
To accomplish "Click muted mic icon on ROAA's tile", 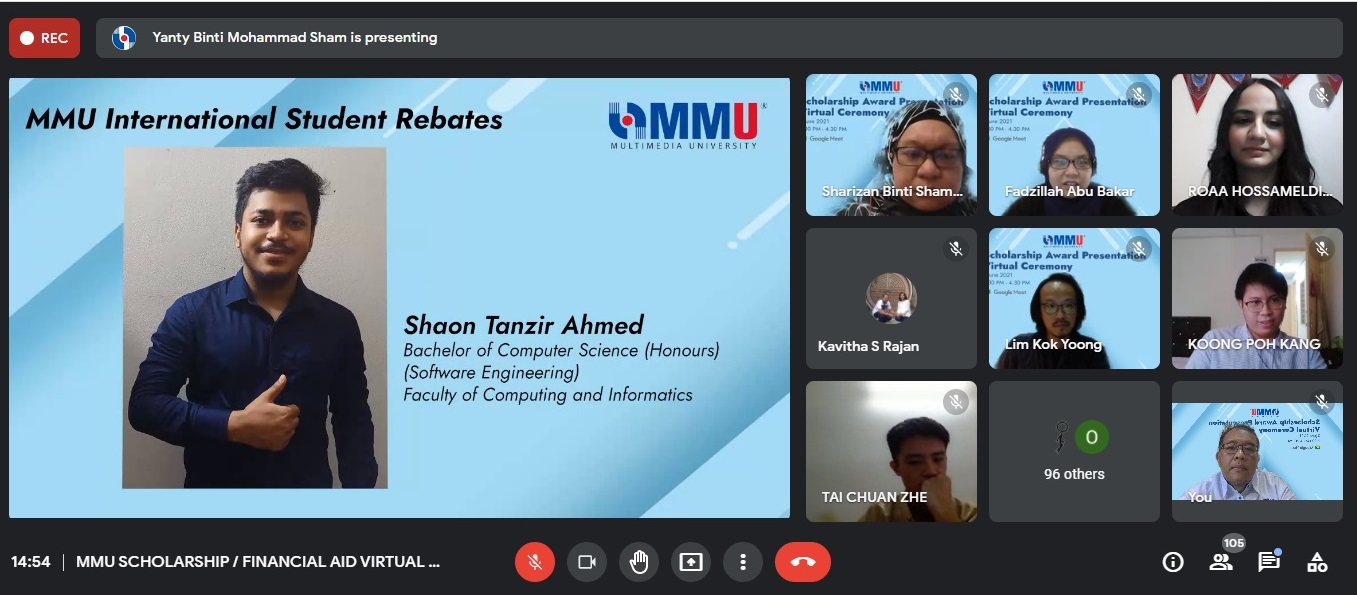I will pos(1322,96).
